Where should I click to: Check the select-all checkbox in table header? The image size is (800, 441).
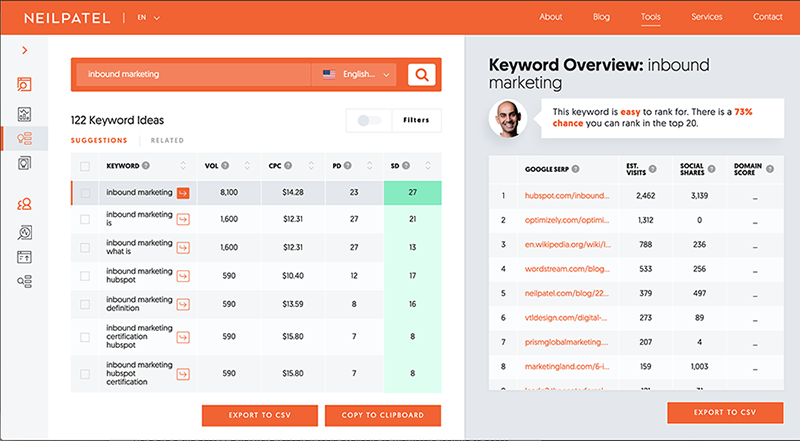[x=85, y=166]
